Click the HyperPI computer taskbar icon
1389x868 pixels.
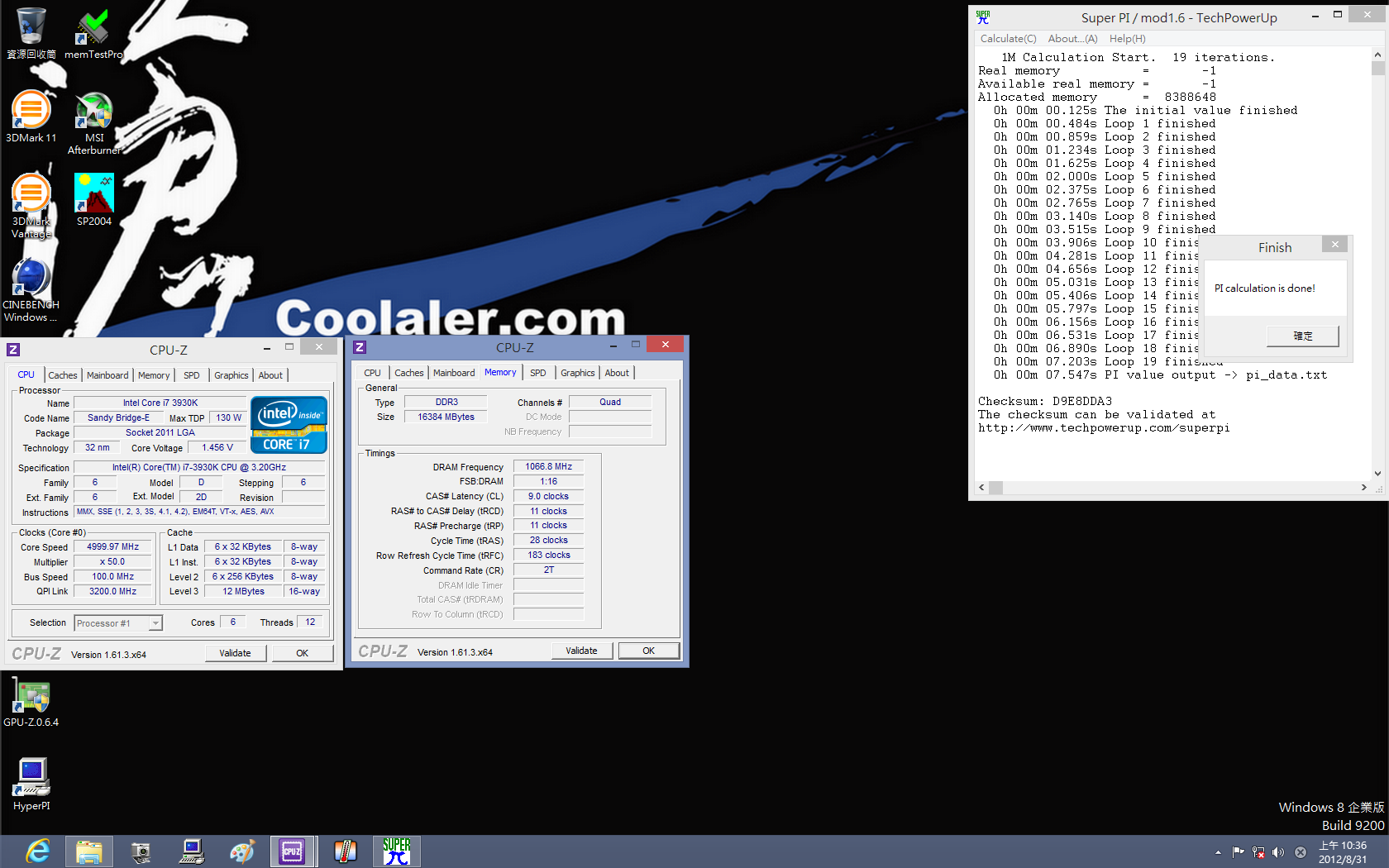tap(191, 851)
